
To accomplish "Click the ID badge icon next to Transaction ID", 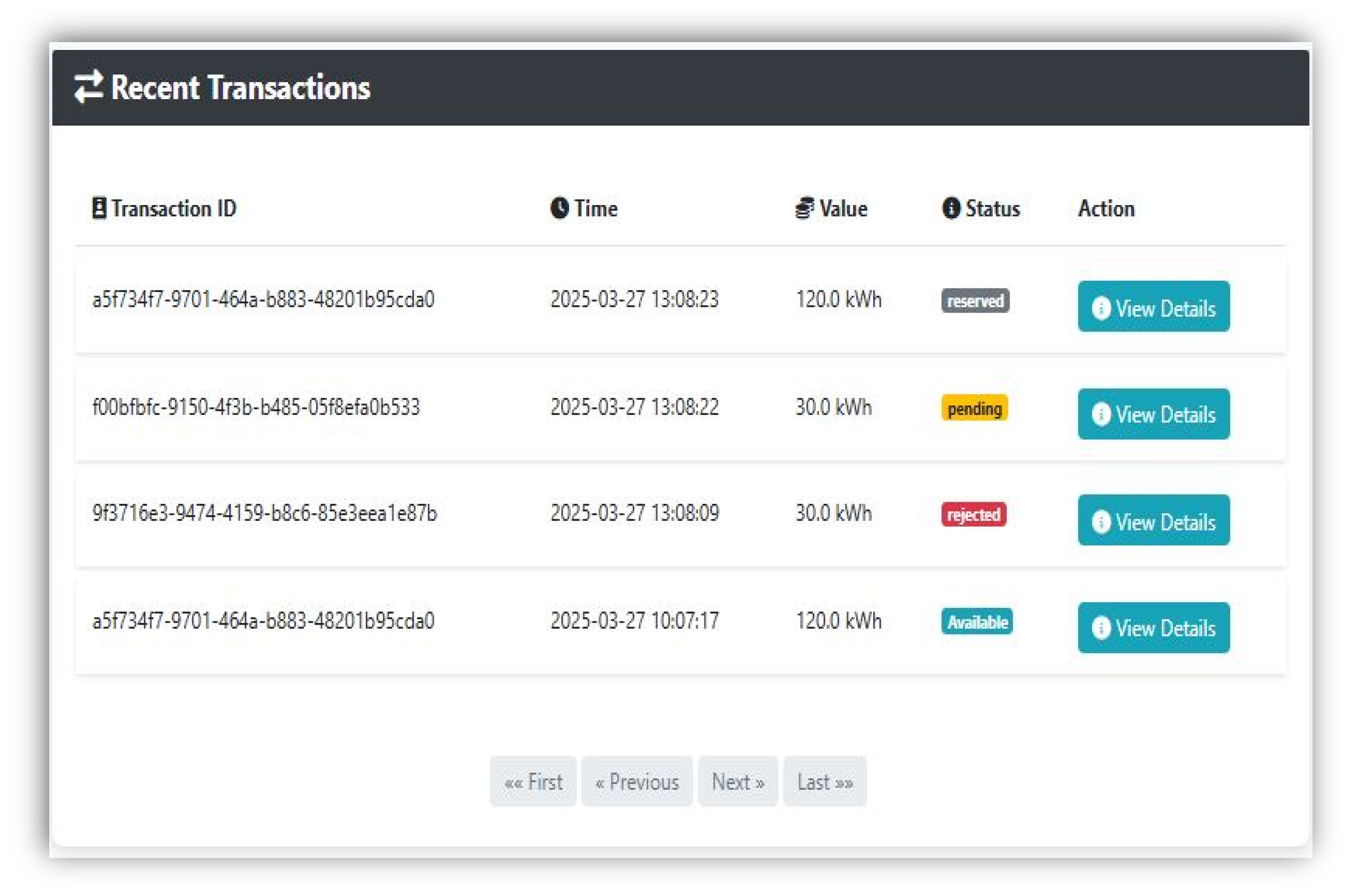I will pos(99,208).
